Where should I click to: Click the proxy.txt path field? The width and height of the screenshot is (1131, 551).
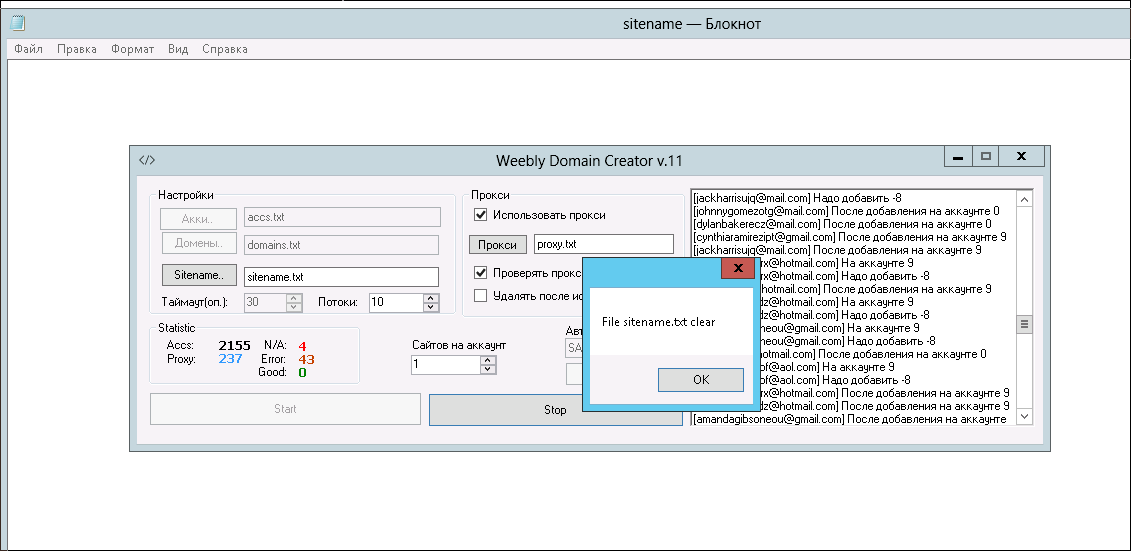tap(604, 244)
